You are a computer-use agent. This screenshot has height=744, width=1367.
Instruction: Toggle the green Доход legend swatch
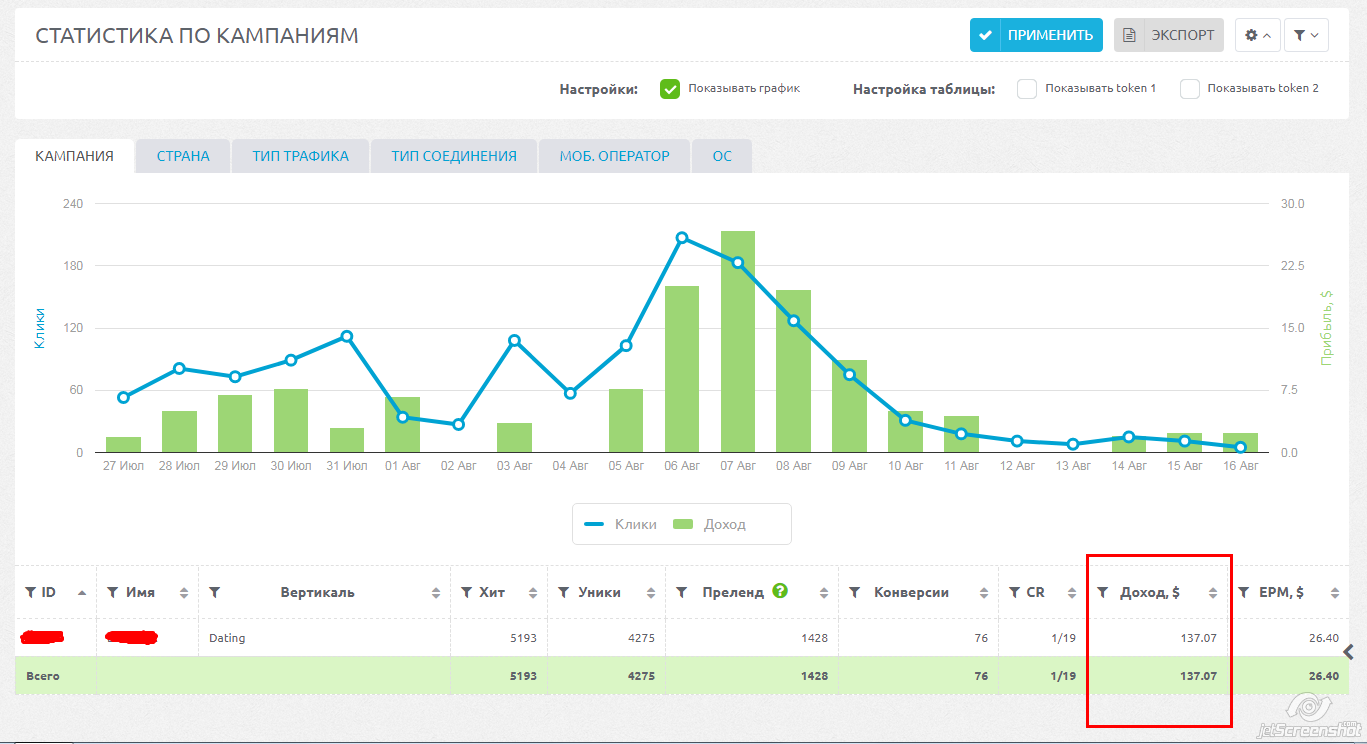click(x=684, y=524)
